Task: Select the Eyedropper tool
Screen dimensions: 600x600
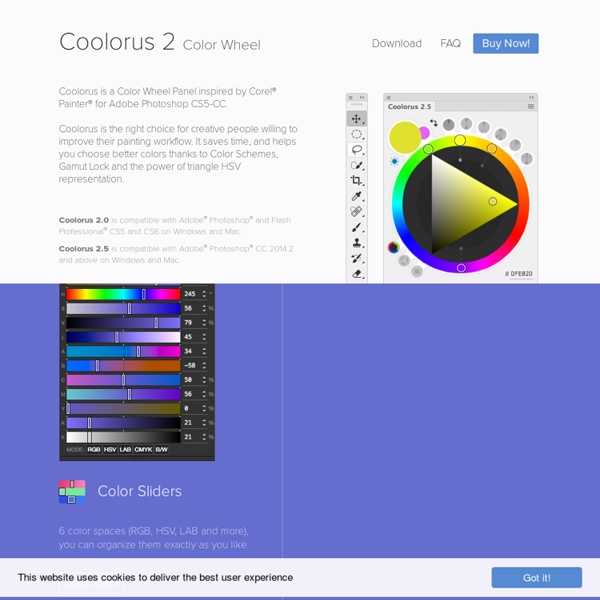Action: (x=357, y=196)
